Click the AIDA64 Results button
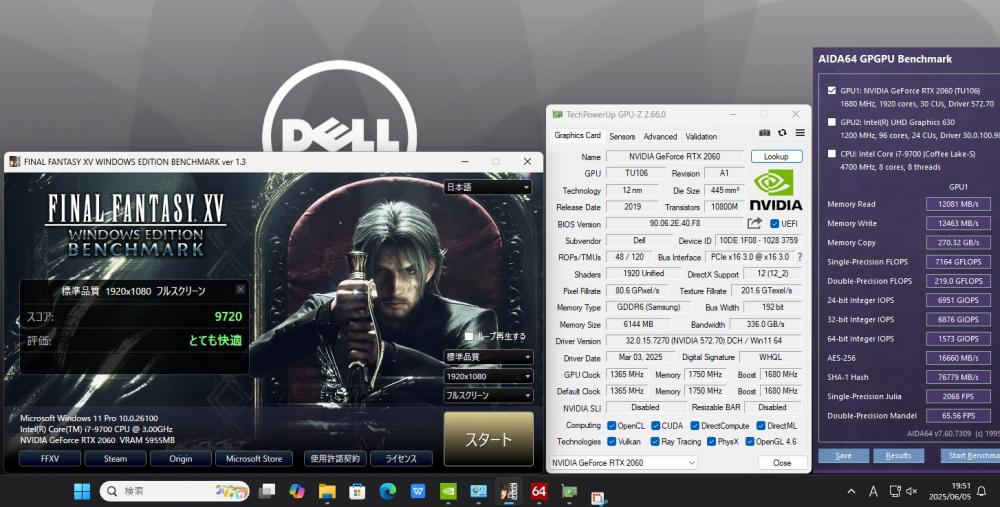Viewport: 1000px width, 507px height. coord(898,455)
